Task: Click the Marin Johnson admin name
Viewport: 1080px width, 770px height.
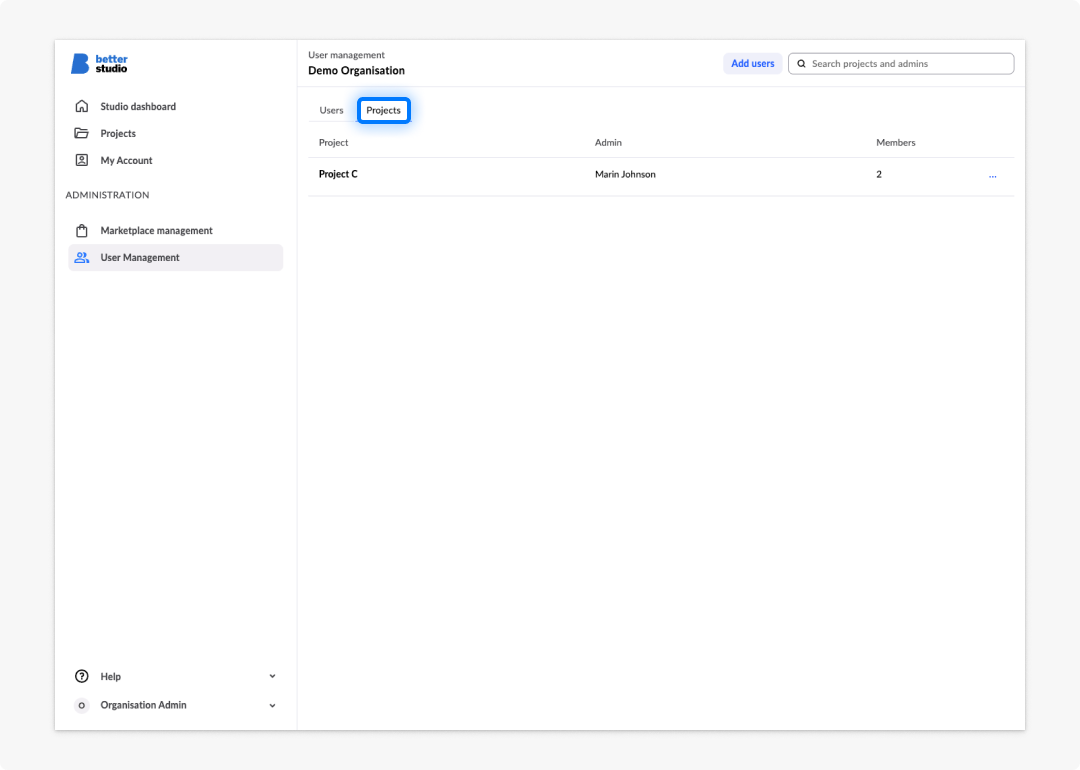Action: (625, 174)
